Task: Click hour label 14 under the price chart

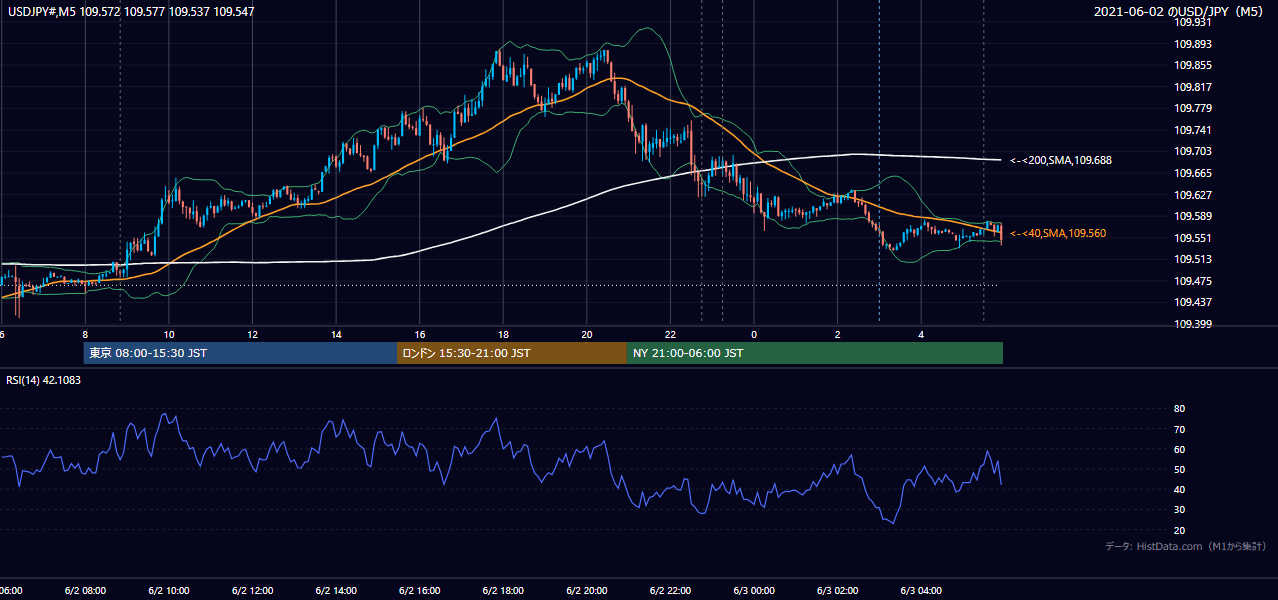Action: pos(337,334)
